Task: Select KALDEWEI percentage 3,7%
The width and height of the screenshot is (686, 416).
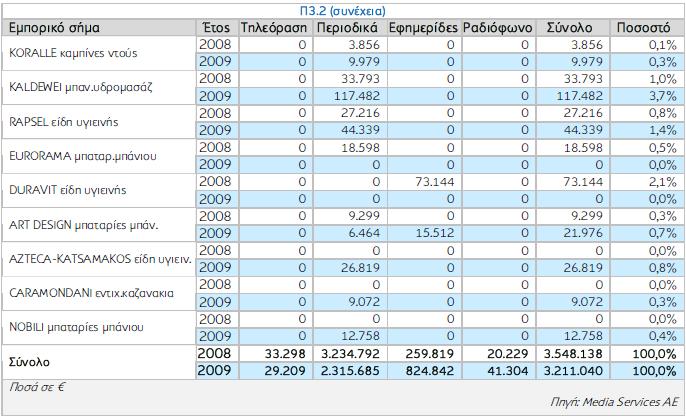Action: click(x=663, y=96)
